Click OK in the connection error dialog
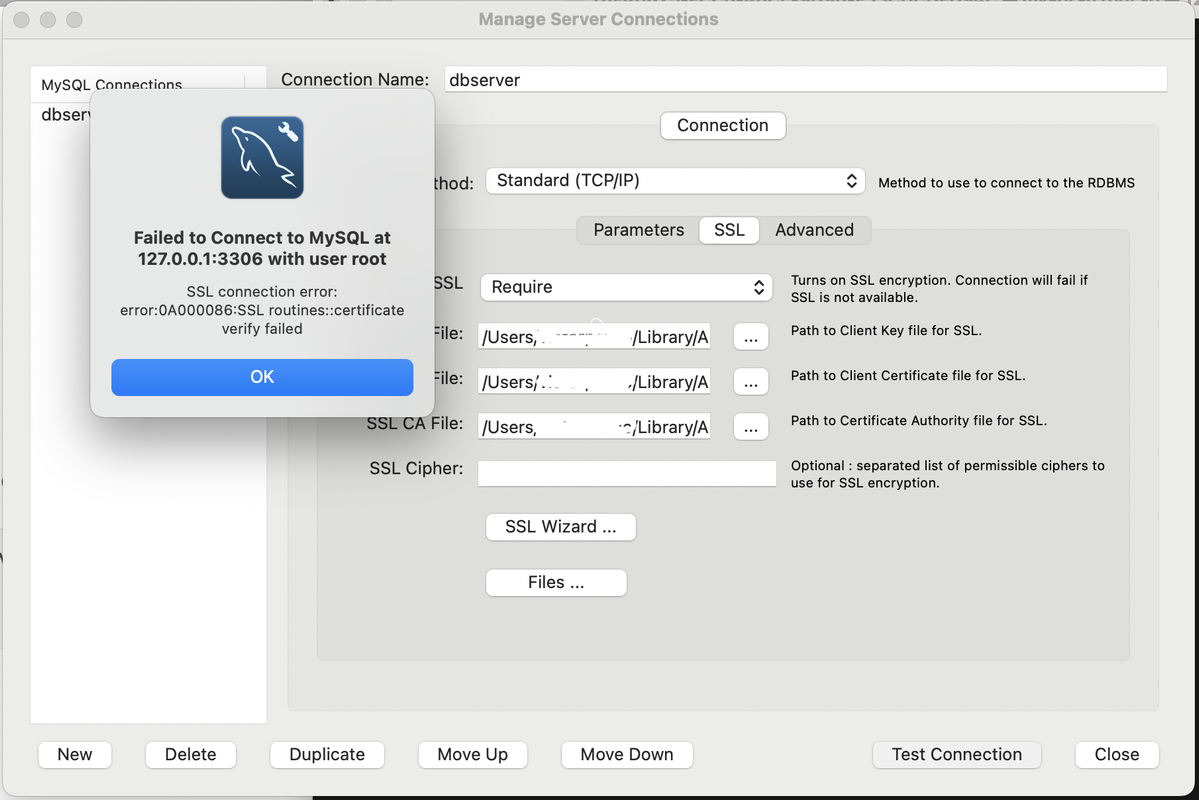 [262, 377]
